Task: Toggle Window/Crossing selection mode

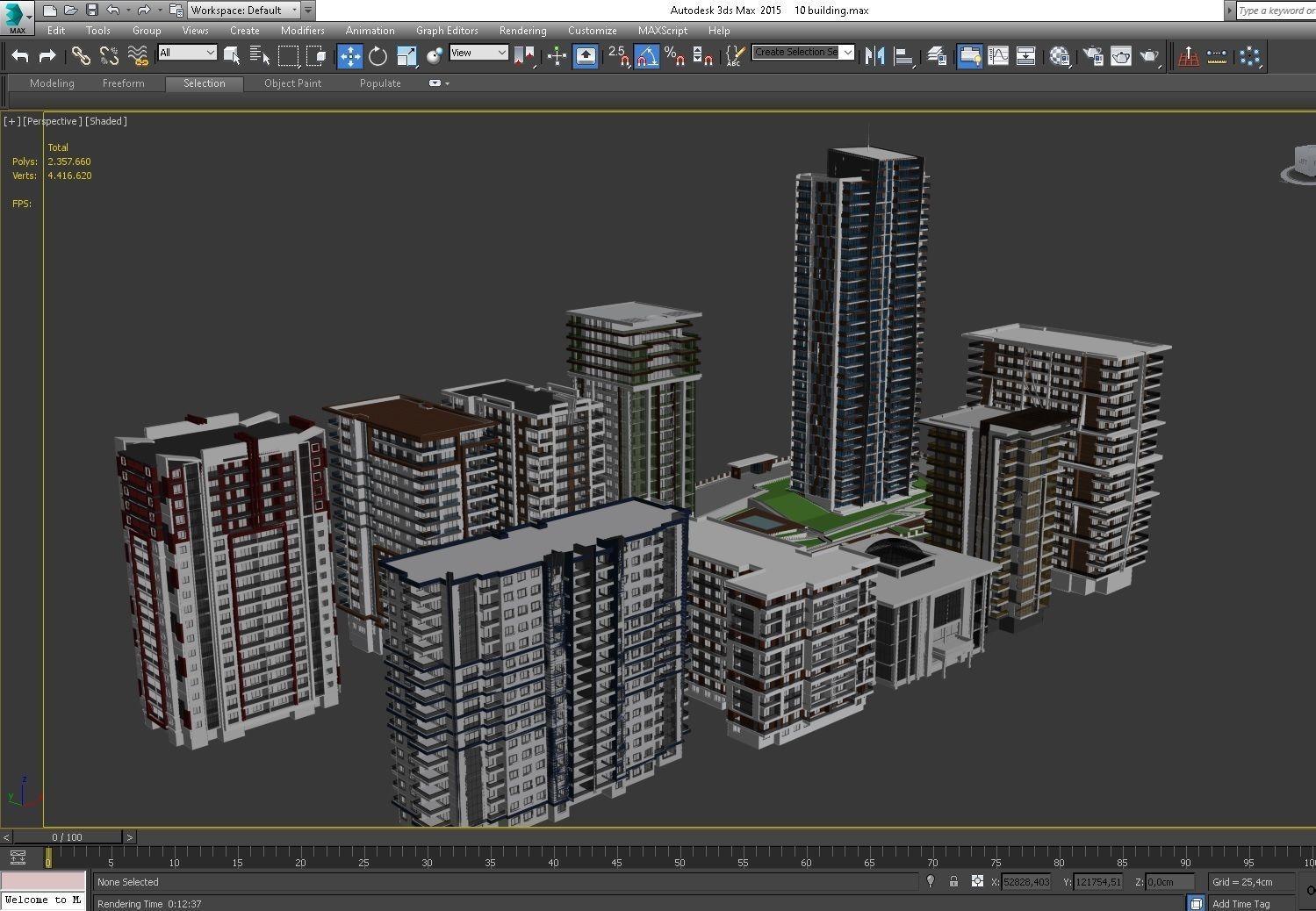Action: pos(317,56)
